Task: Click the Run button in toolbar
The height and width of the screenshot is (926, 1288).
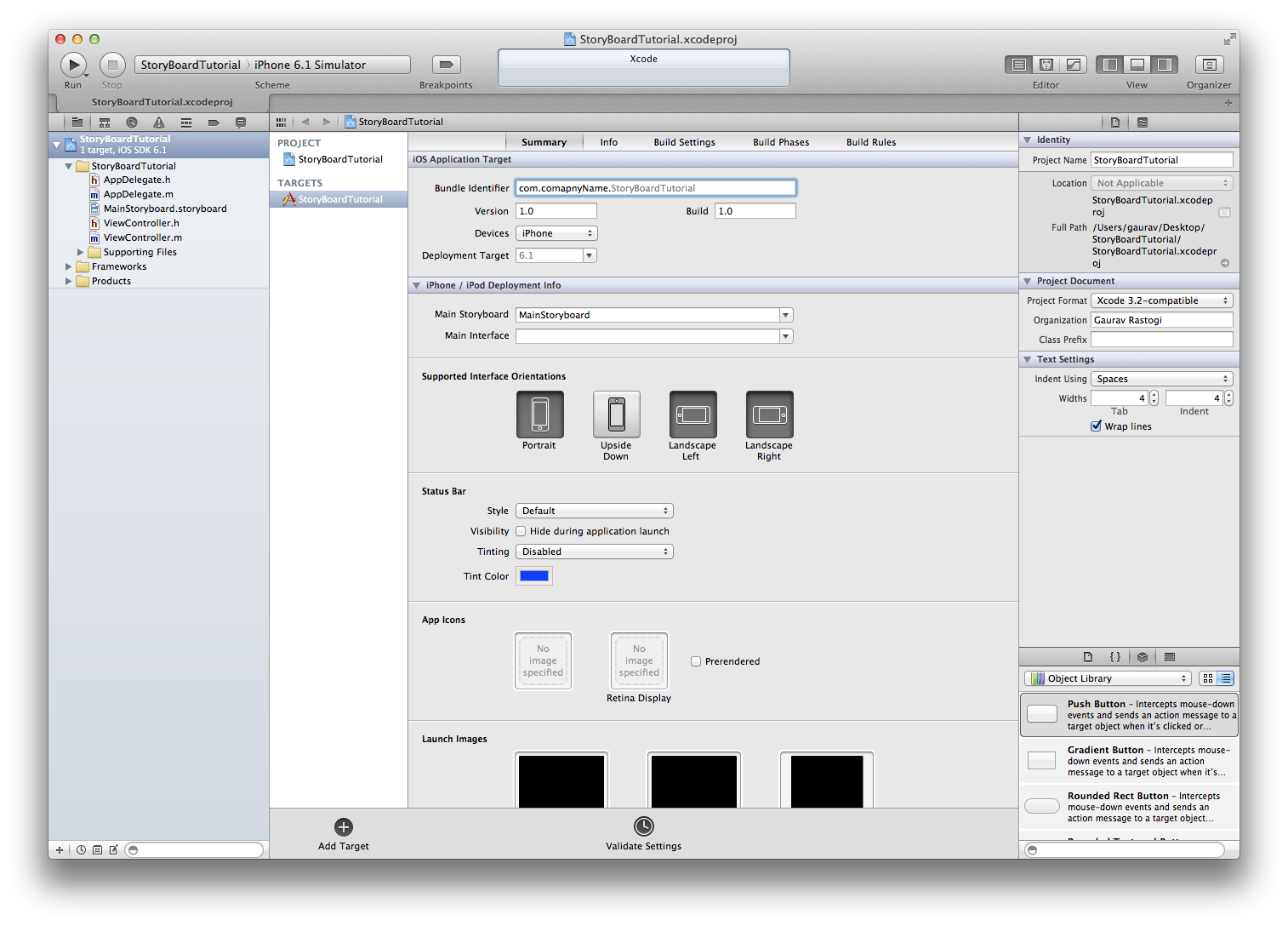Action: tap(73, 65)
